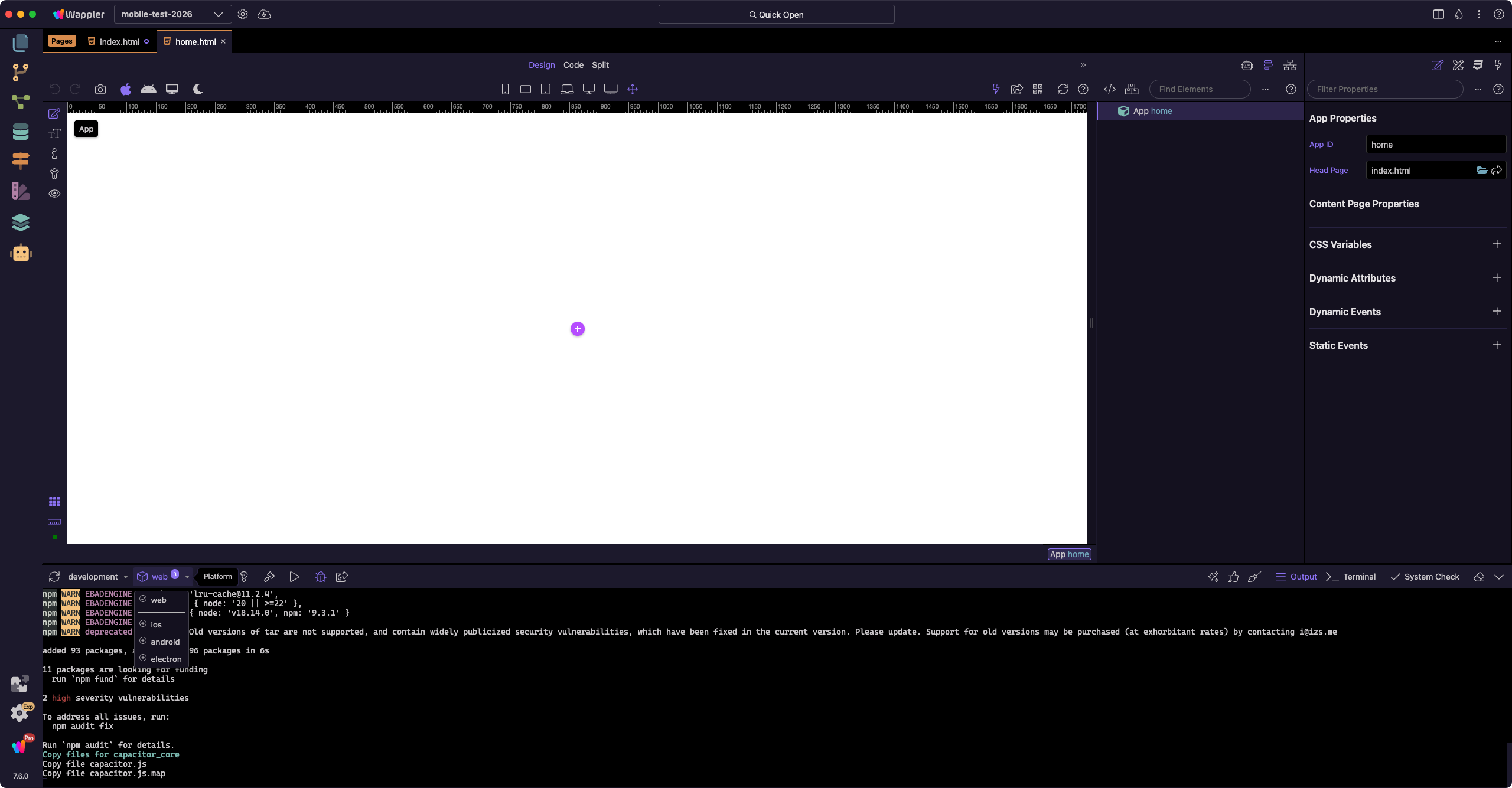Viewport: 1512px width, 788px height.
Task: Switch preview to Android target icon
Action: pyautogui.click(x=148, y=89)
